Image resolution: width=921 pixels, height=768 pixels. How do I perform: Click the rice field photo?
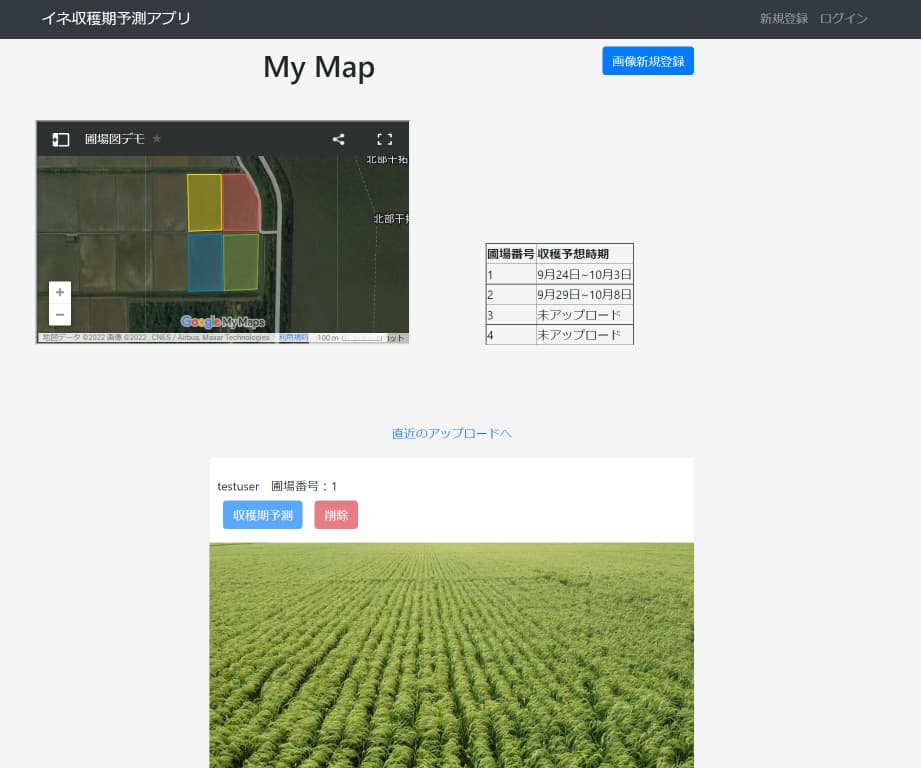pyautogui.click(x=451, y=655)
